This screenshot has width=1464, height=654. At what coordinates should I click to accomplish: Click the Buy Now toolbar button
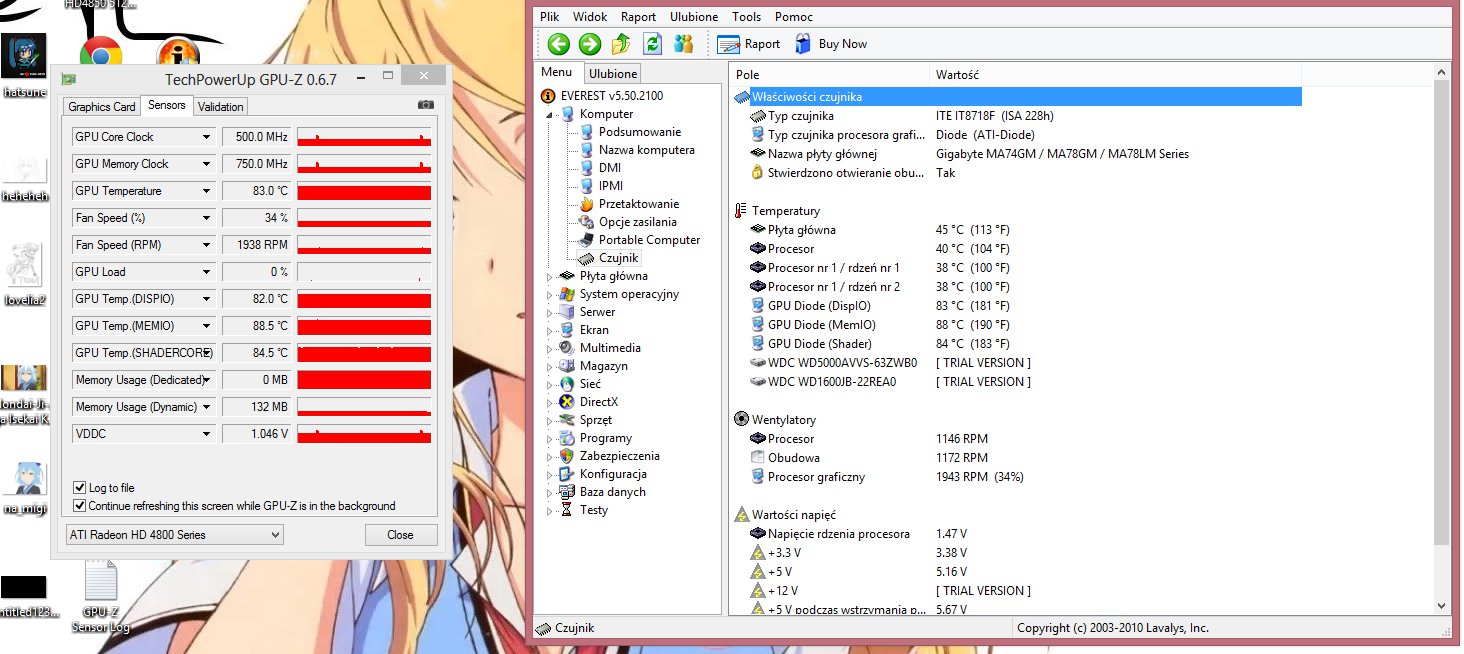(830, 44)
